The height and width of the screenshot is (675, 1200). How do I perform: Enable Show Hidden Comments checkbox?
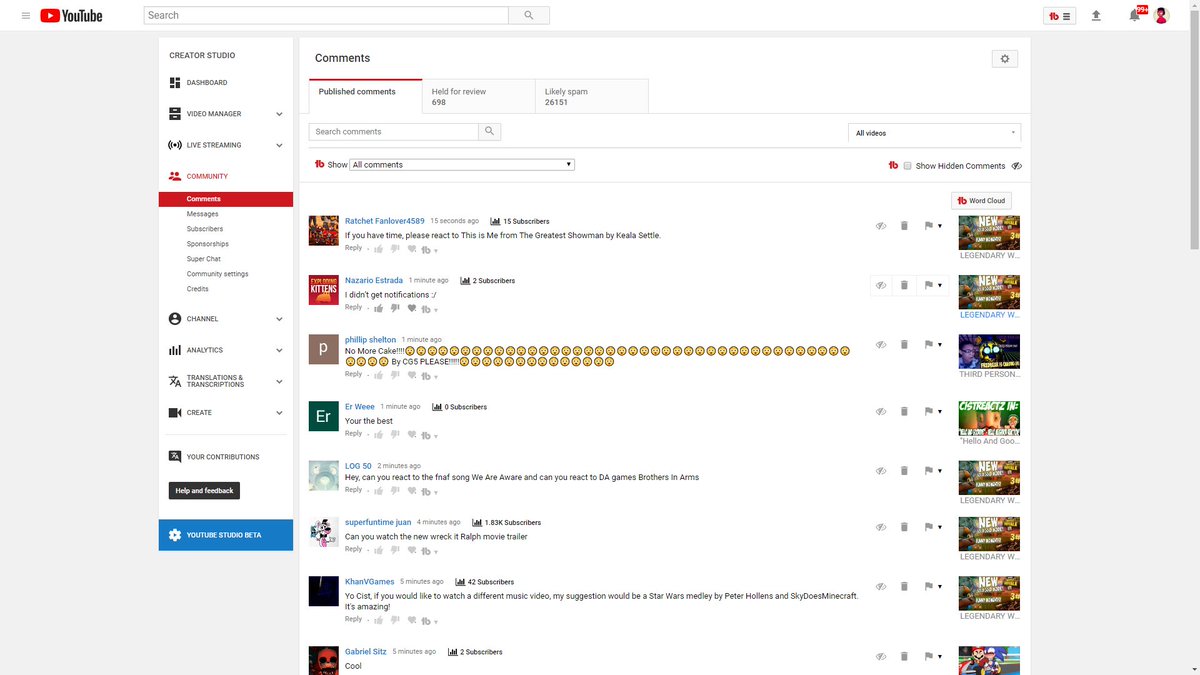[908, 166]
